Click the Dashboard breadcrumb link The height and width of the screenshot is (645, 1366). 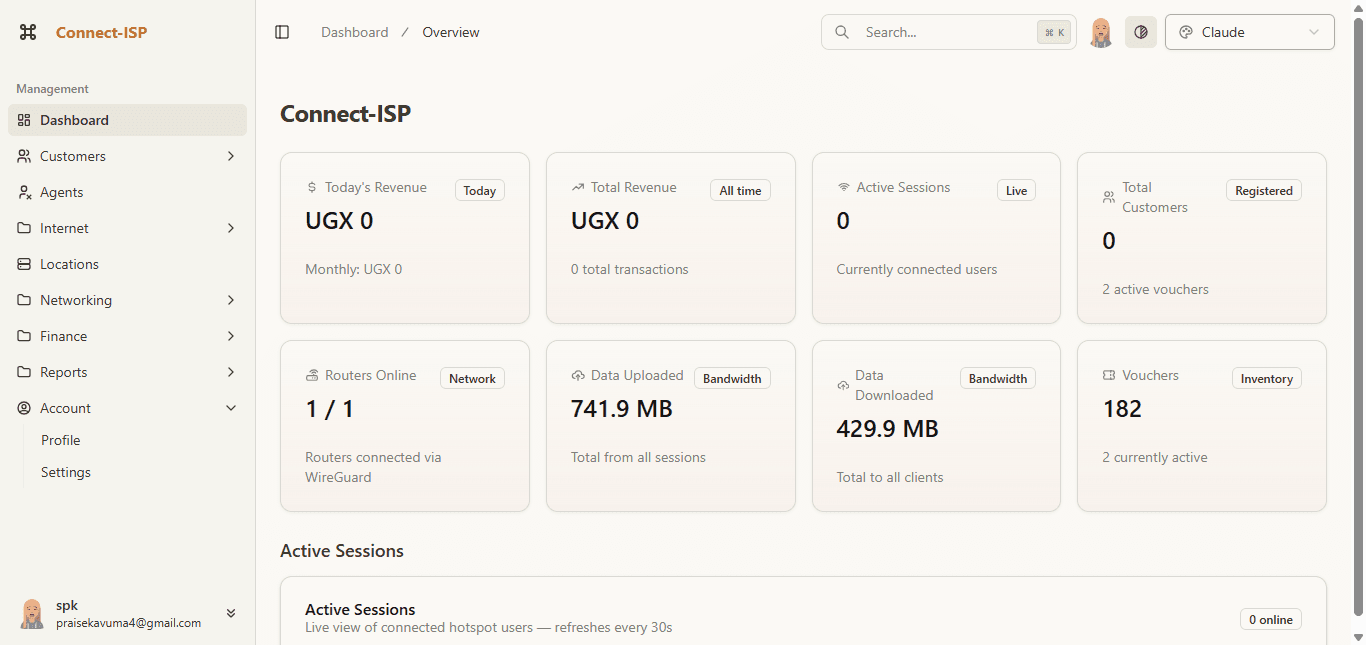[x=354, y=31]
